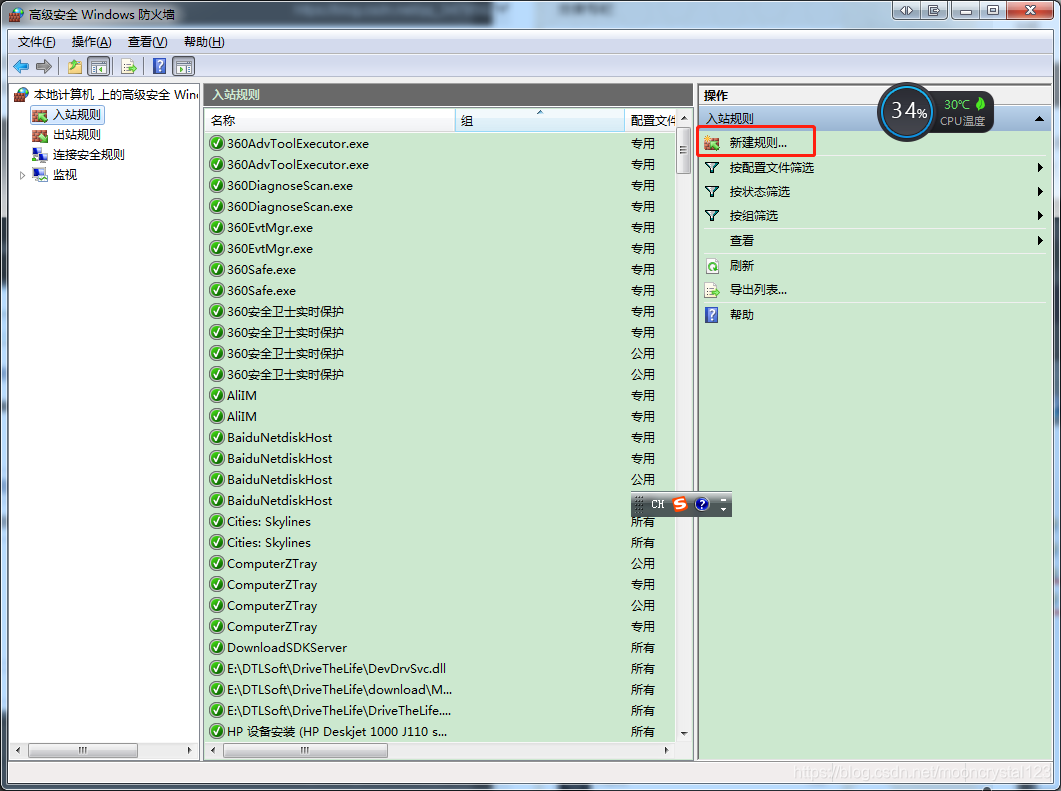Image resolution: width=1061 pixels, height=791 pixels.
Task: Select E:\DTLSoft\DriveTheLife\DevDrvSvc.dll rule
Action: [x=440, y=669]
